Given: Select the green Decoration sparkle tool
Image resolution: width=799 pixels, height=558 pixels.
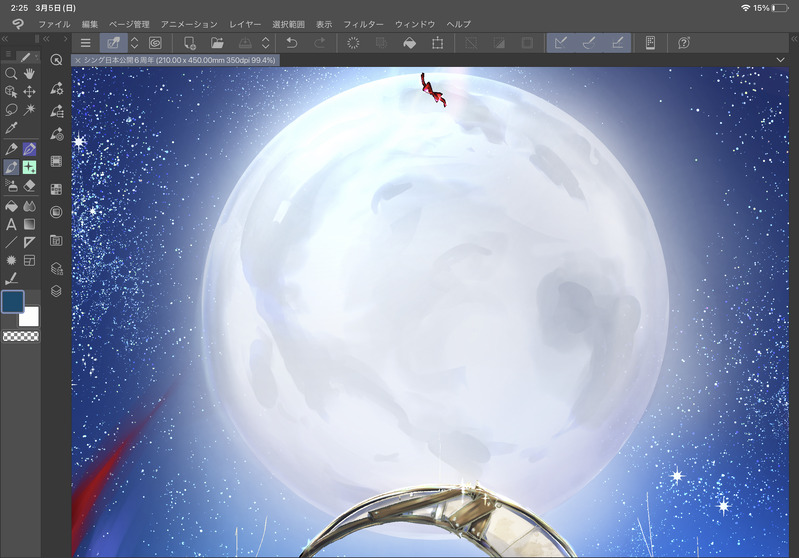Looking at the screenshot, I should pyautogui.click(x=29, y=167).
